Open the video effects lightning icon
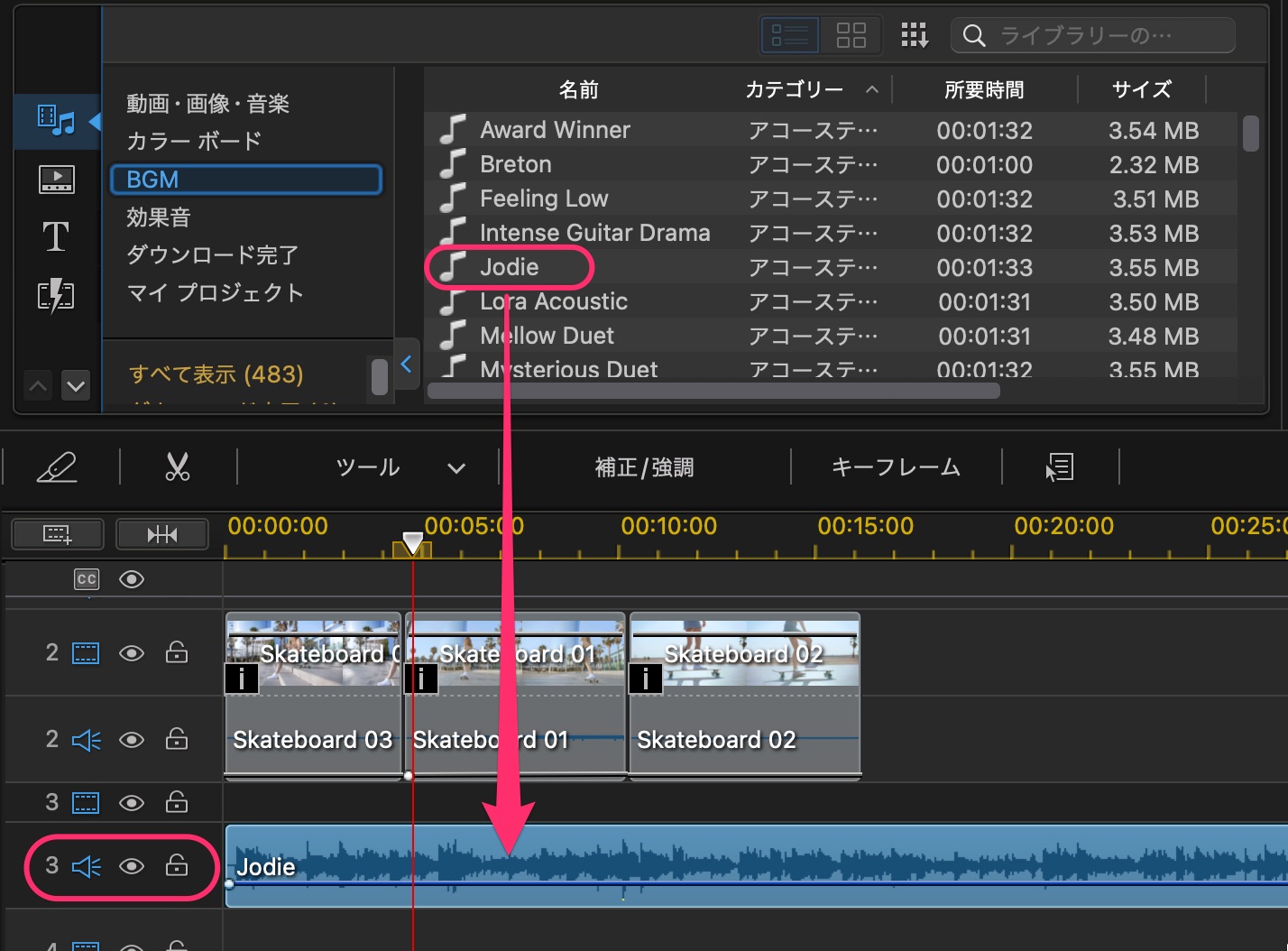The height and width of the screenshot is (951, 1288). click(56, 295)
